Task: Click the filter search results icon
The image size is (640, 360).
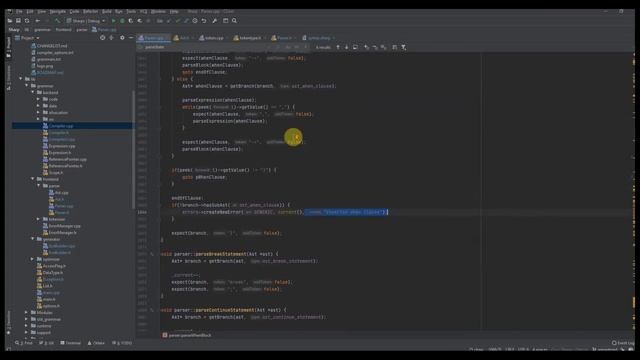Action: (403, 47)
